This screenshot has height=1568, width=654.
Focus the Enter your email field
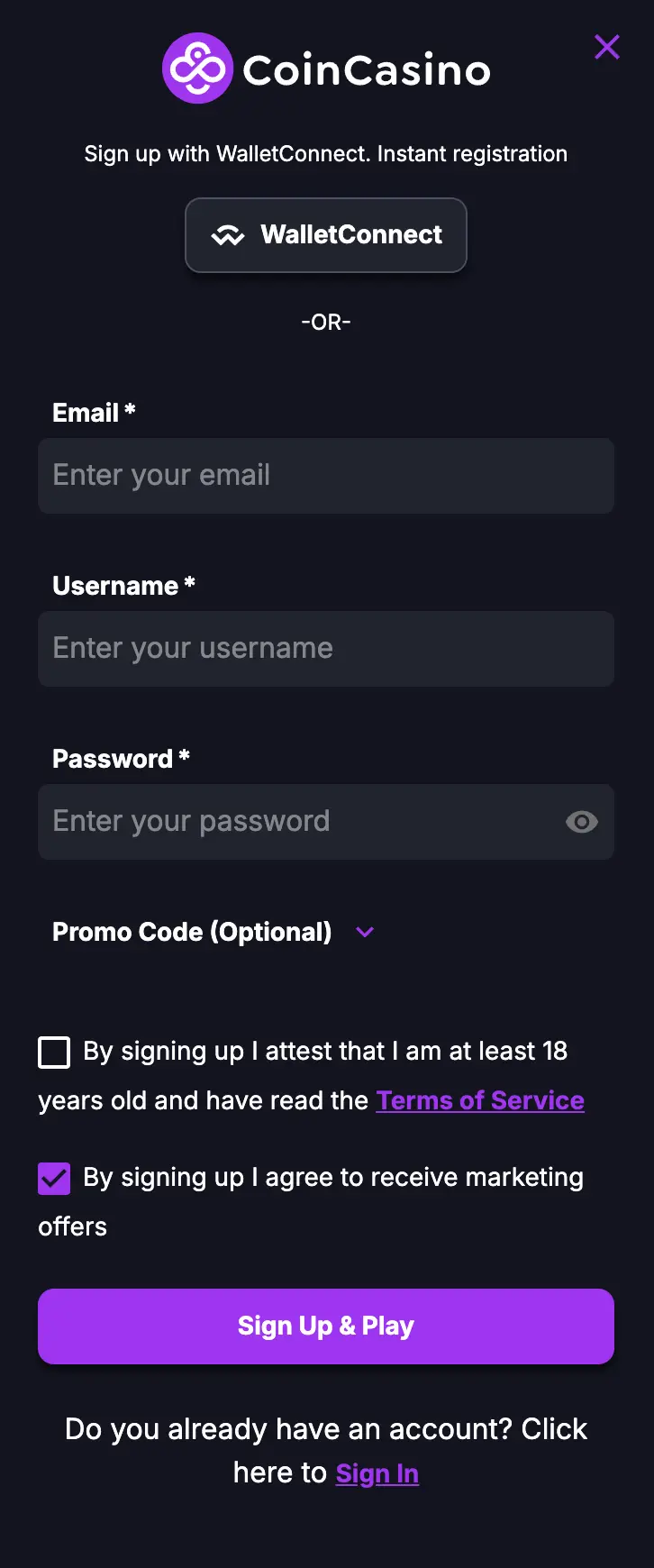click(326, 476)
